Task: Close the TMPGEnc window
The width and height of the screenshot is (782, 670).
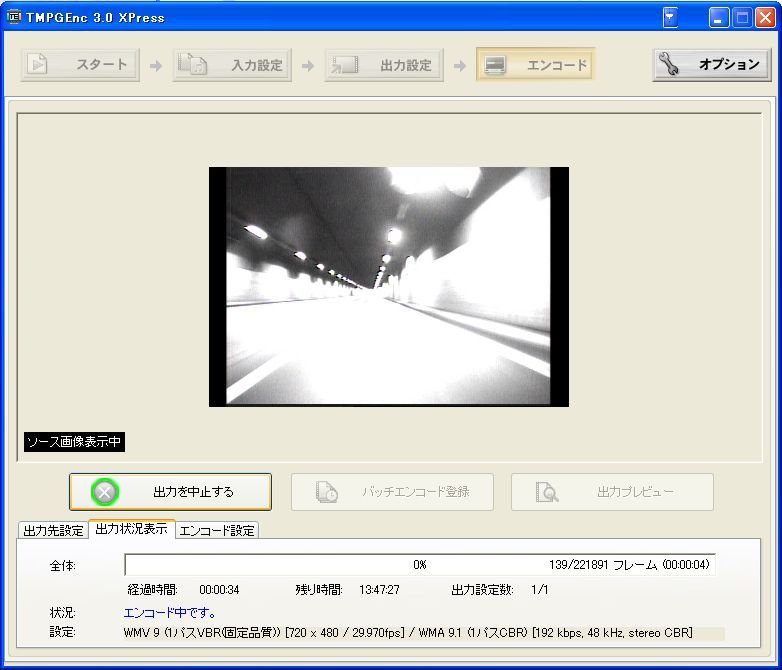Action: (765, 18)
